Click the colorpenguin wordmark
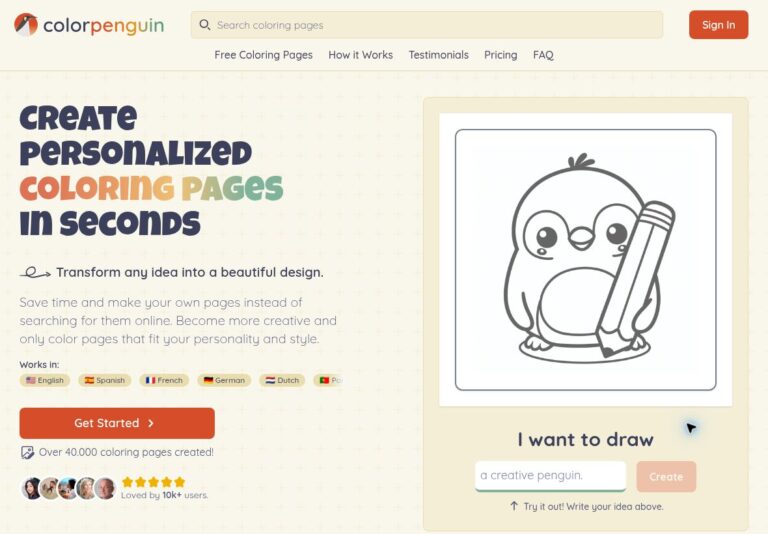 103,25
